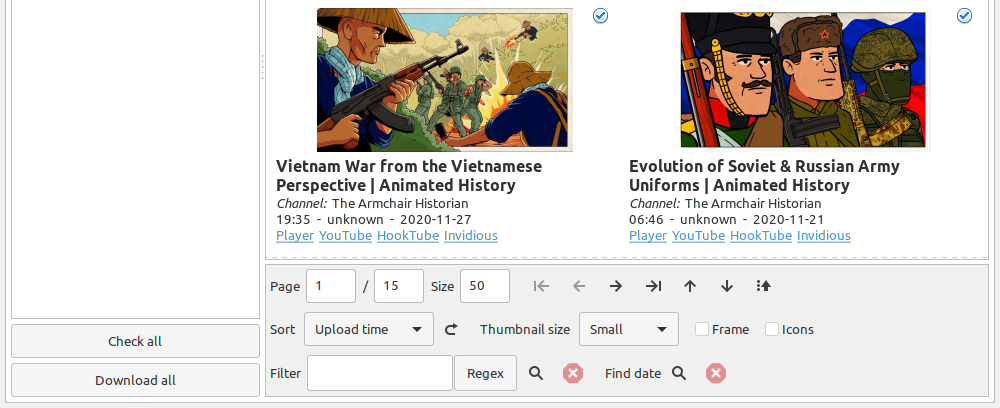Click the duration text 19:35
1000x408 pixels.
[x=293, y=220]
